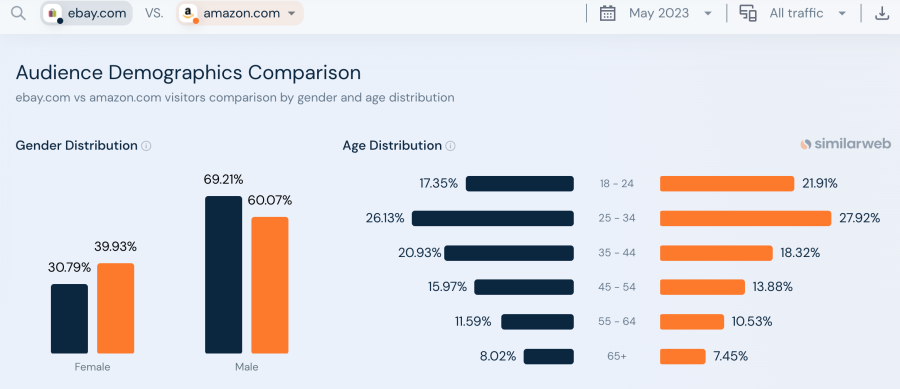Open the May 2023 date dropdown
900x389 pixels.
[670, 13]
